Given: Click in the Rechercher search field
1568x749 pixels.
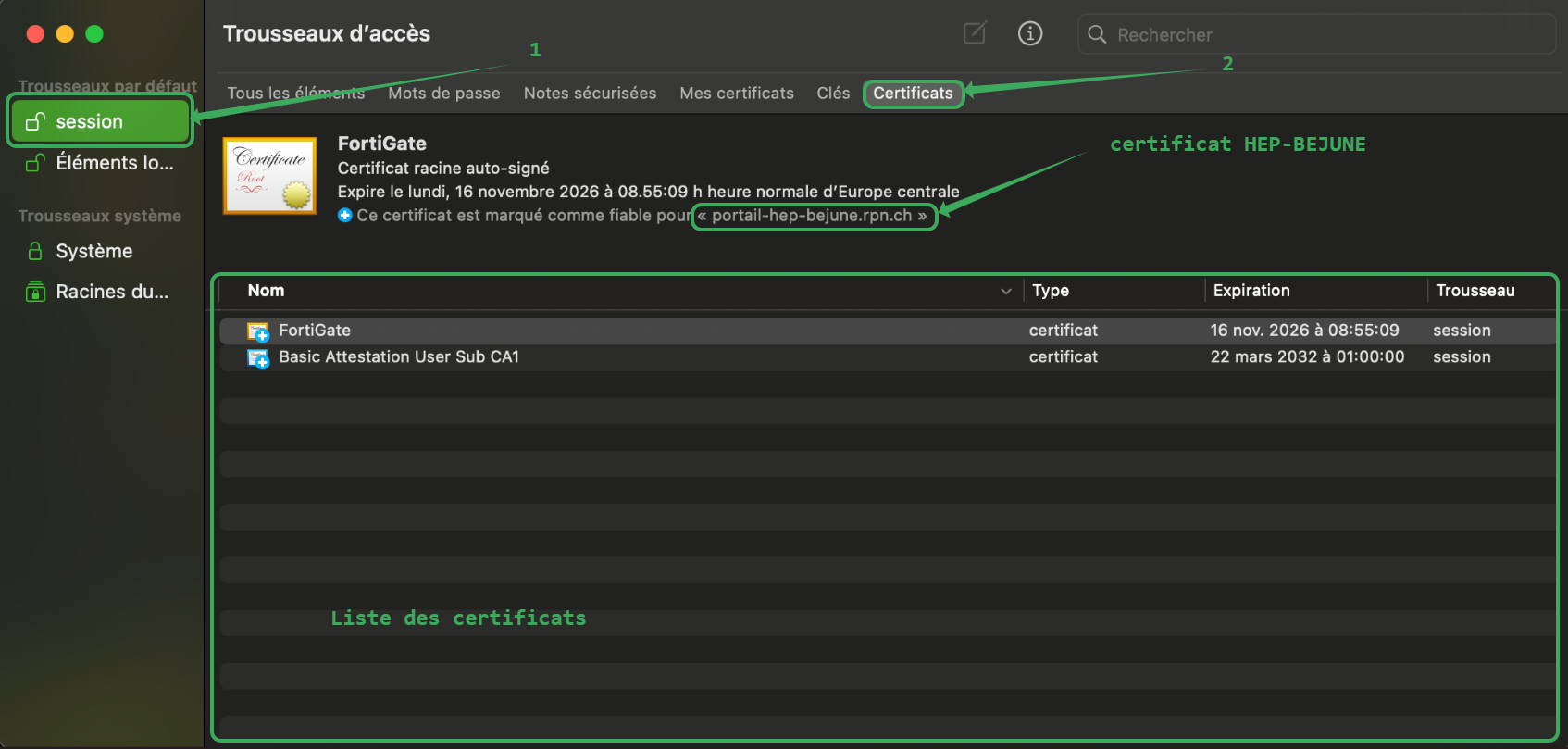Looking at the screenshot, I should coord(1316,34).
